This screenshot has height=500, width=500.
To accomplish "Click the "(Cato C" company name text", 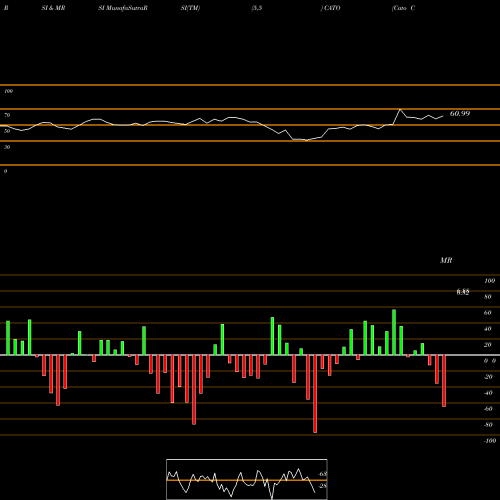I will tap(403, 8).
